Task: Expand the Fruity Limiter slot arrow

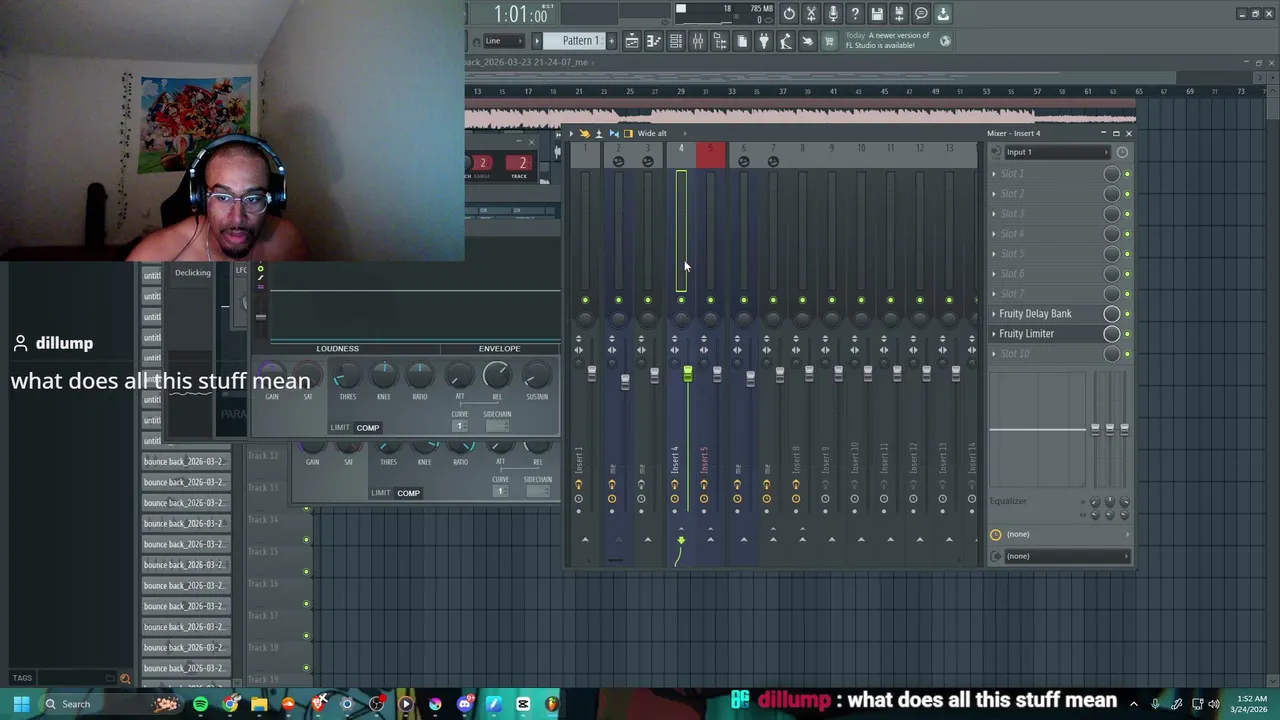Action: coord(994,334)
